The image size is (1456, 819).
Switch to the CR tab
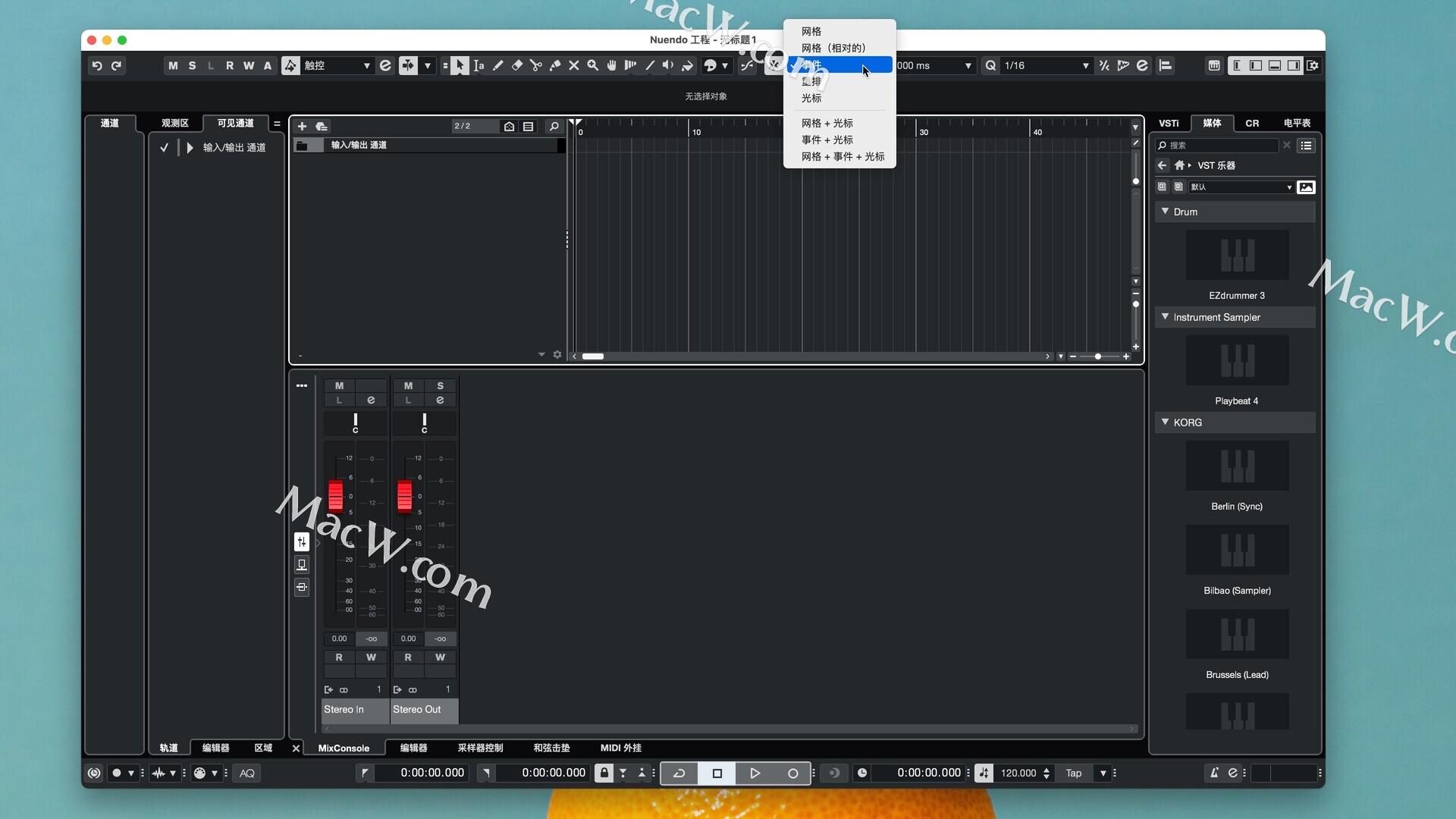click(1252, 123)
